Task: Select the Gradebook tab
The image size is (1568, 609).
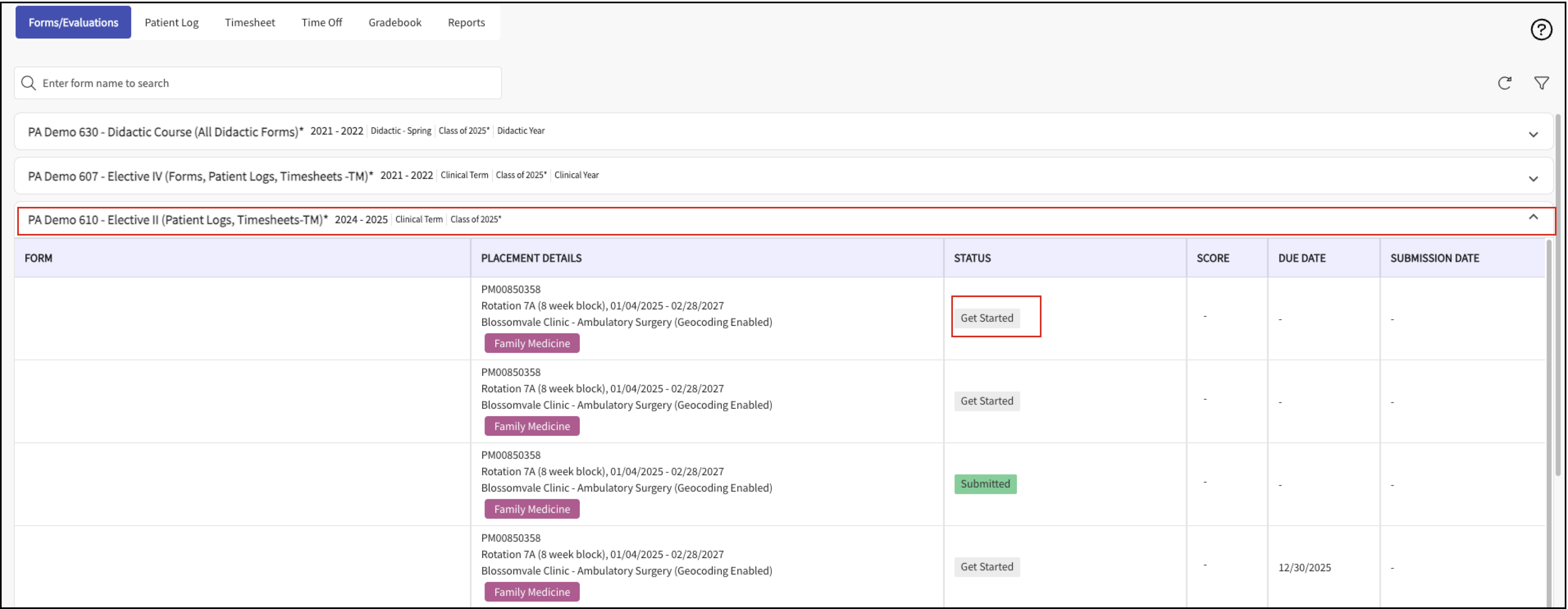Action: (x=394, y=23)
